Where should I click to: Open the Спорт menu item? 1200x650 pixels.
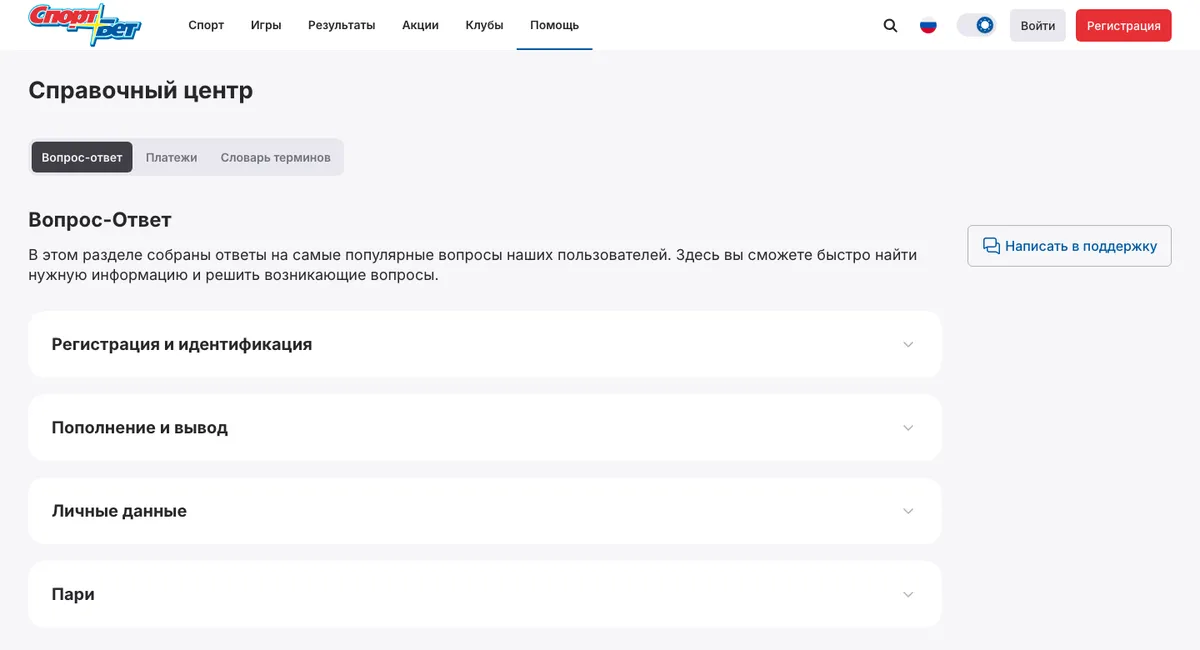pos(206,25)
